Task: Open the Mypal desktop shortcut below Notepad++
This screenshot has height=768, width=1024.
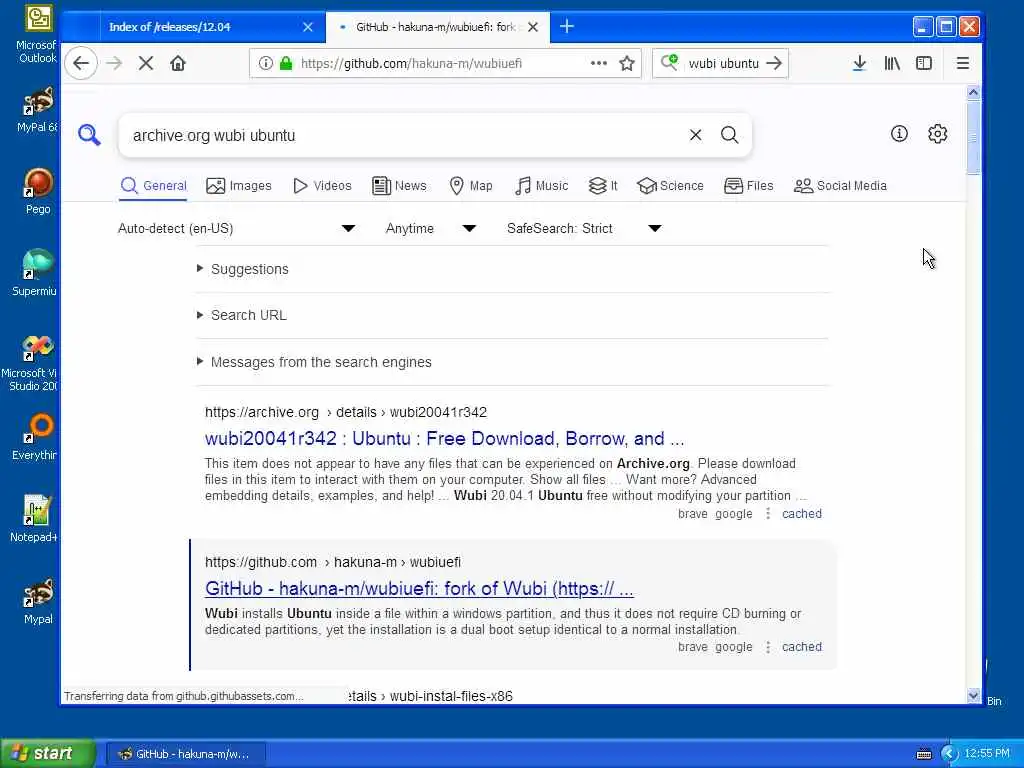Action: click(x=38, y=601)
